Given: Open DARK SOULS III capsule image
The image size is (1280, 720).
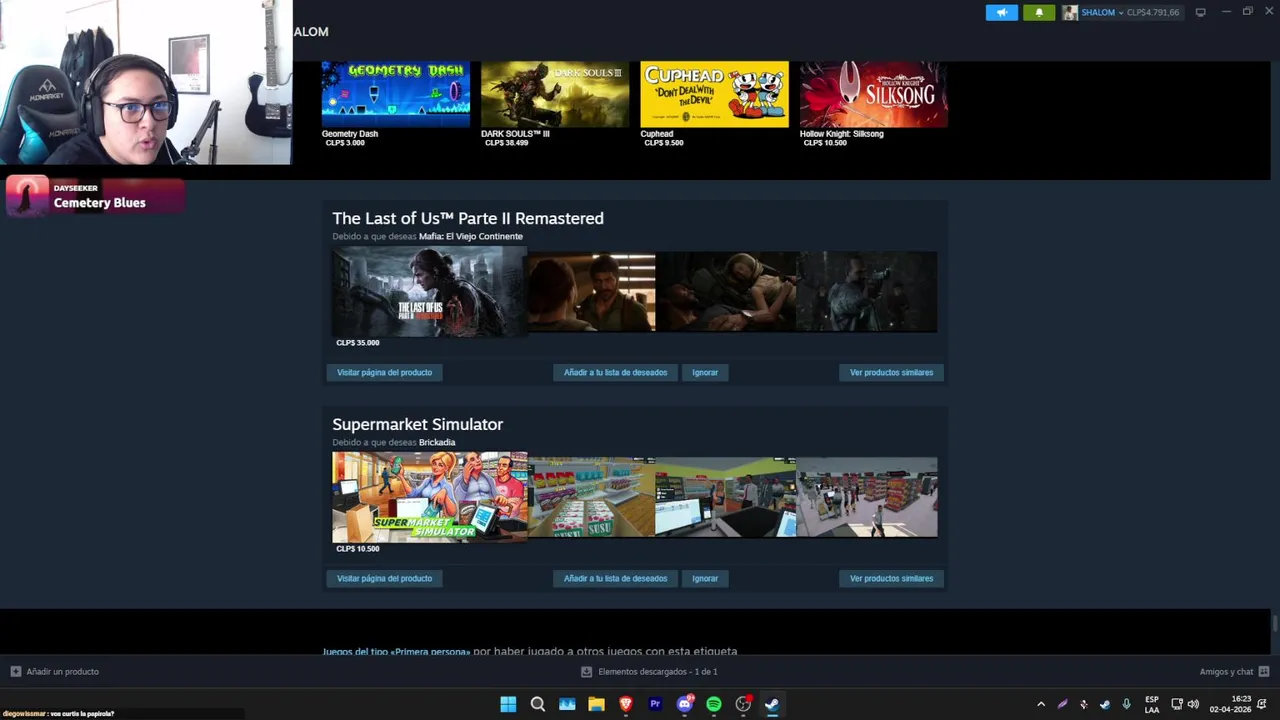Looking at the screenshot, I should (555, 94).
